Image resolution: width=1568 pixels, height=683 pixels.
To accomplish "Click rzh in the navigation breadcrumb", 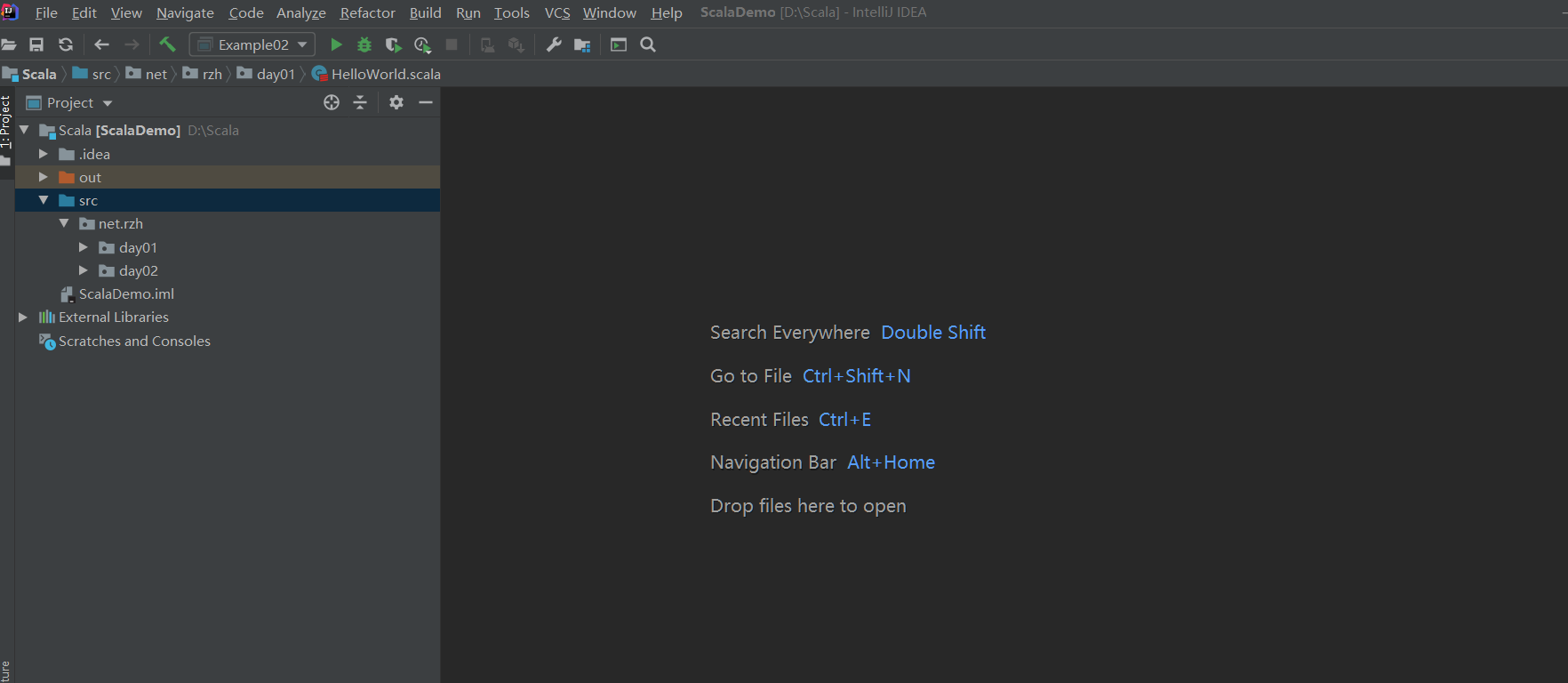I will click(x=203, y=74).
